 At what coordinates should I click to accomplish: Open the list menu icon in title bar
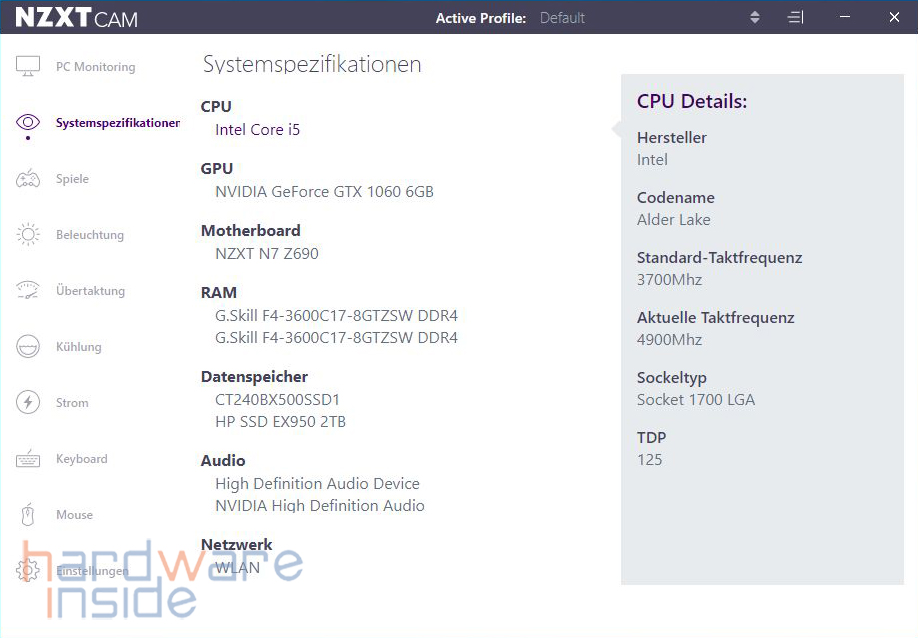point(795,18)
